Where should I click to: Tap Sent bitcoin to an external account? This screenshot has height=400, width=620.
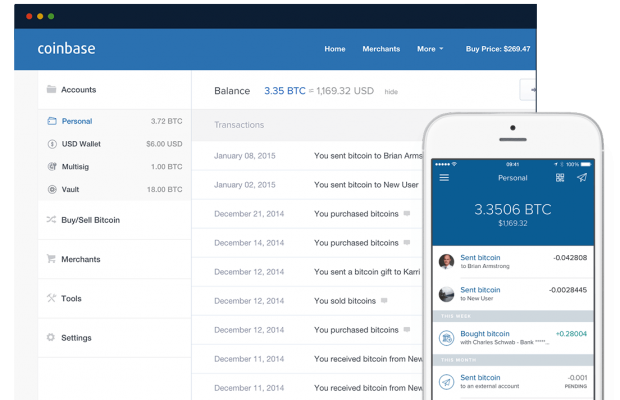pos(513,382)
